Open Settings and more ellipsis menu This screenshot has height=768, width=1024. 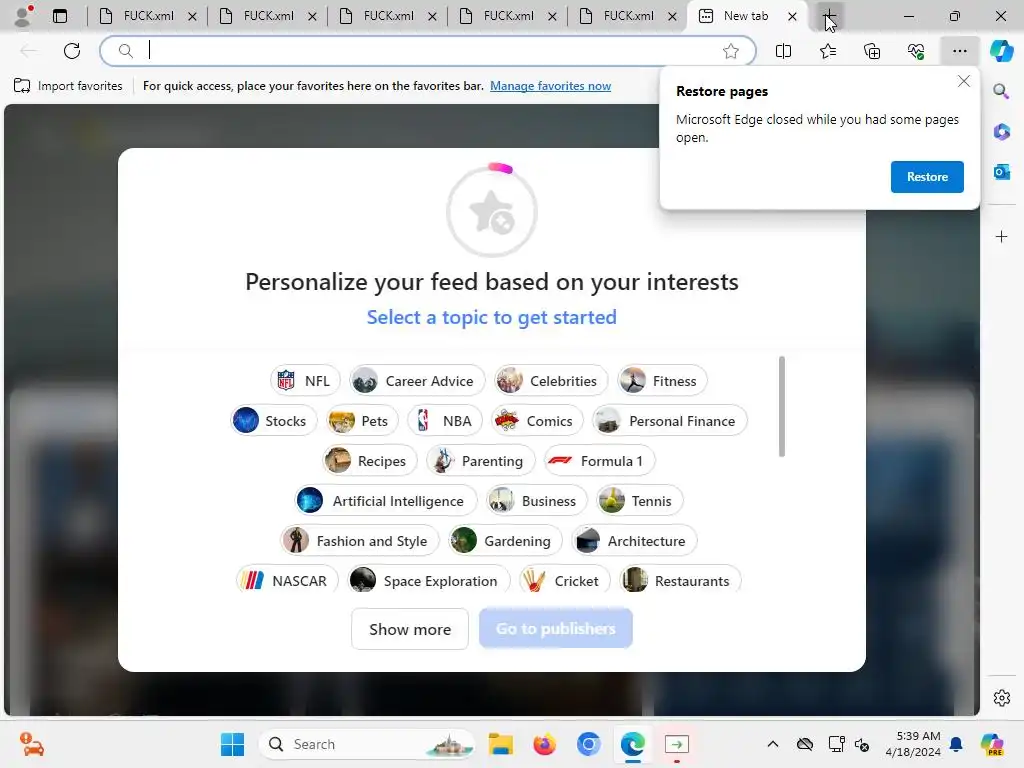(959, 51)
